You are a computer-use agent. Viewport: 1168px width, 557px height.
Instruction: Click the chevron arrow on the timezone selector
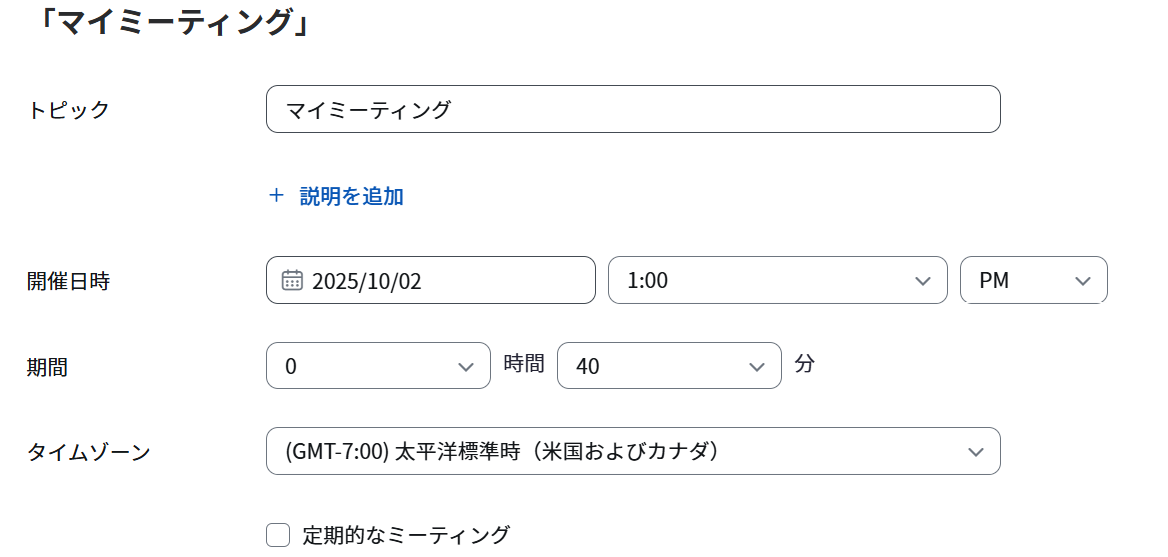pos(976,452)
